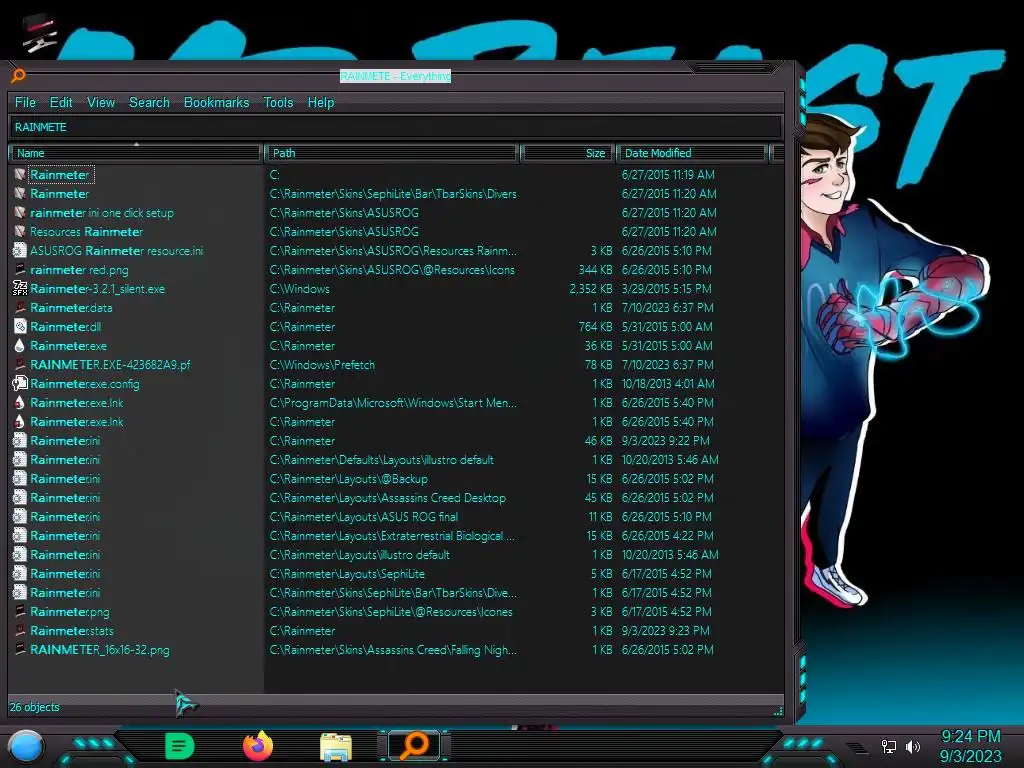Open the Help menu

pyautogui.click(x=321, y=103)
